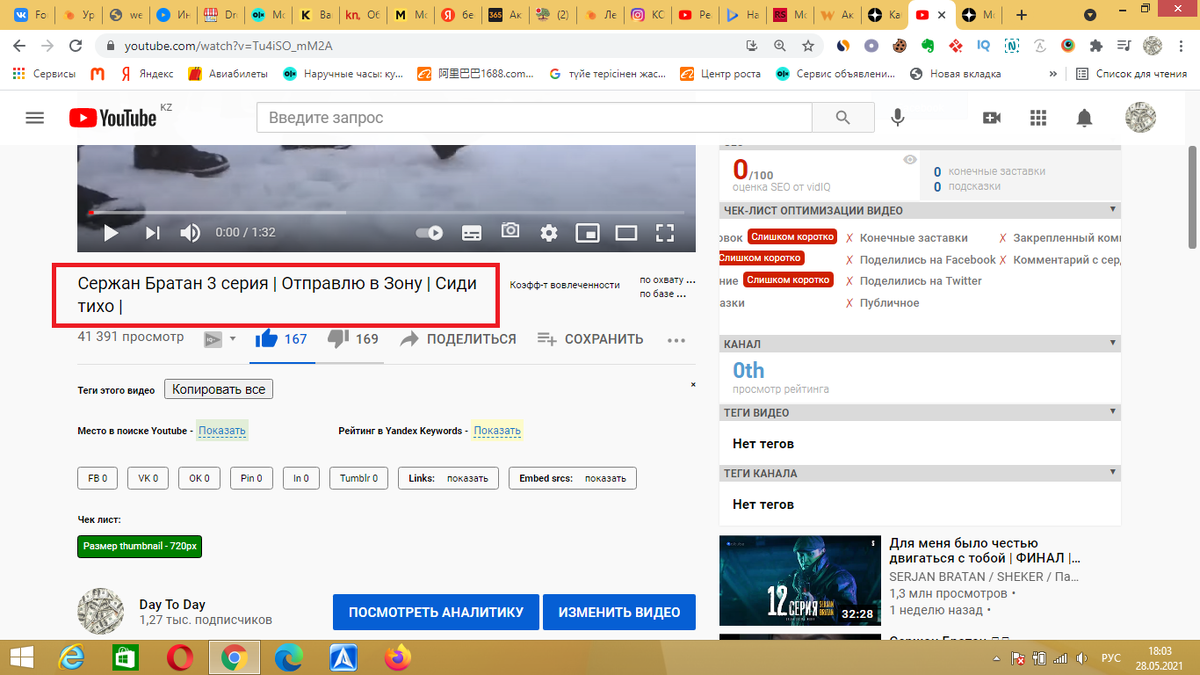Like the video with thumbs up
1200x675 pixels.
281,339
